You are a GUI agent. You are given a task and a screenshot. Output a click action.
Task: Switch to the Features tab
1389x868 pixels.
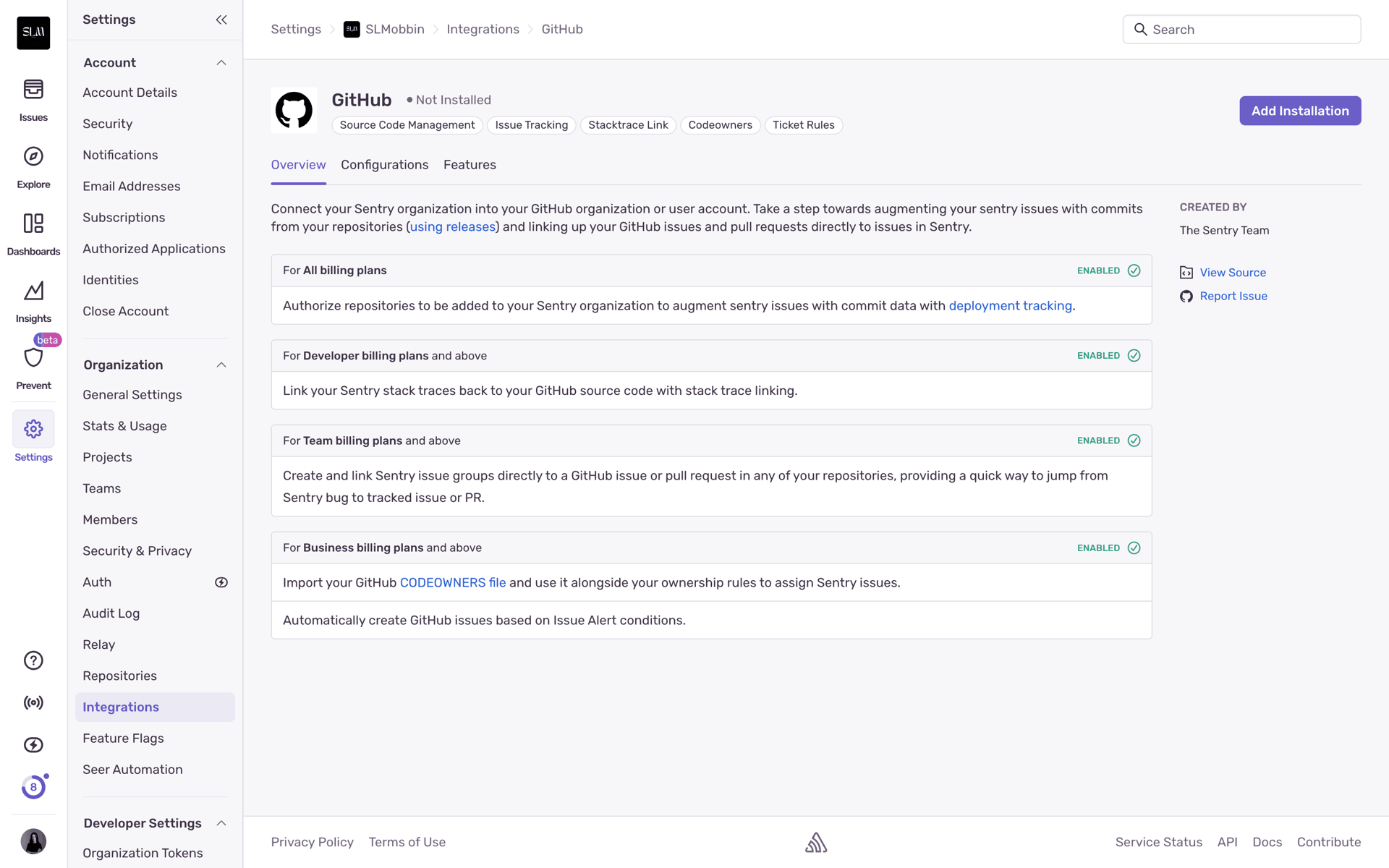click(x=470, y=165)
